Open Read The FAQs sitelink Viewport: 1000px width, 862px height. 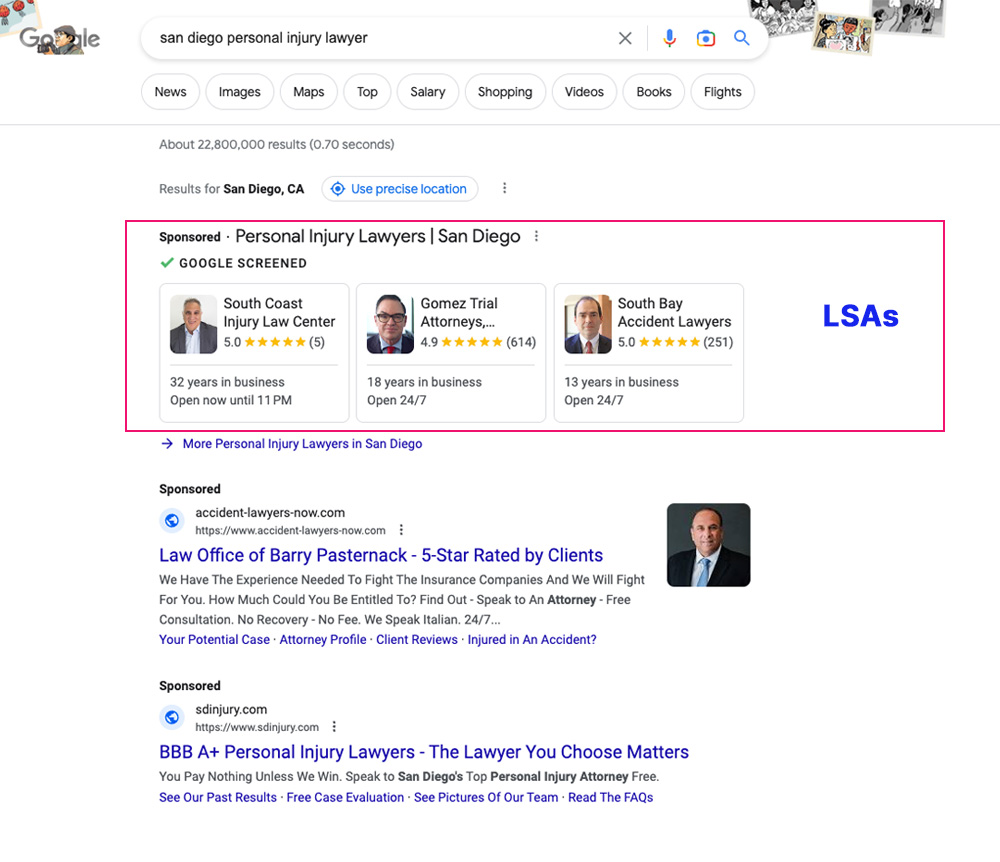610,798
